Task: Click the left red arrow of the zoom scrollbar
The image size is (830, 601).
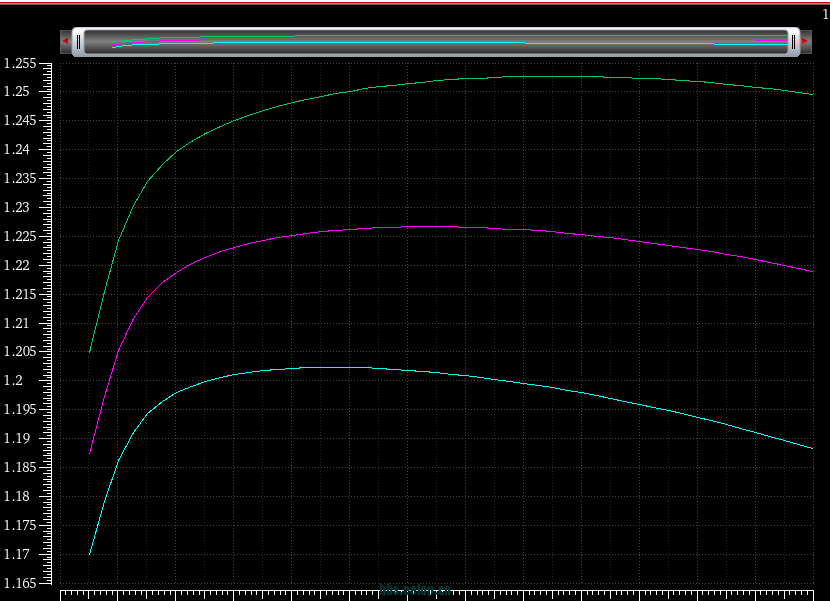Action: (x=65, y=41)
